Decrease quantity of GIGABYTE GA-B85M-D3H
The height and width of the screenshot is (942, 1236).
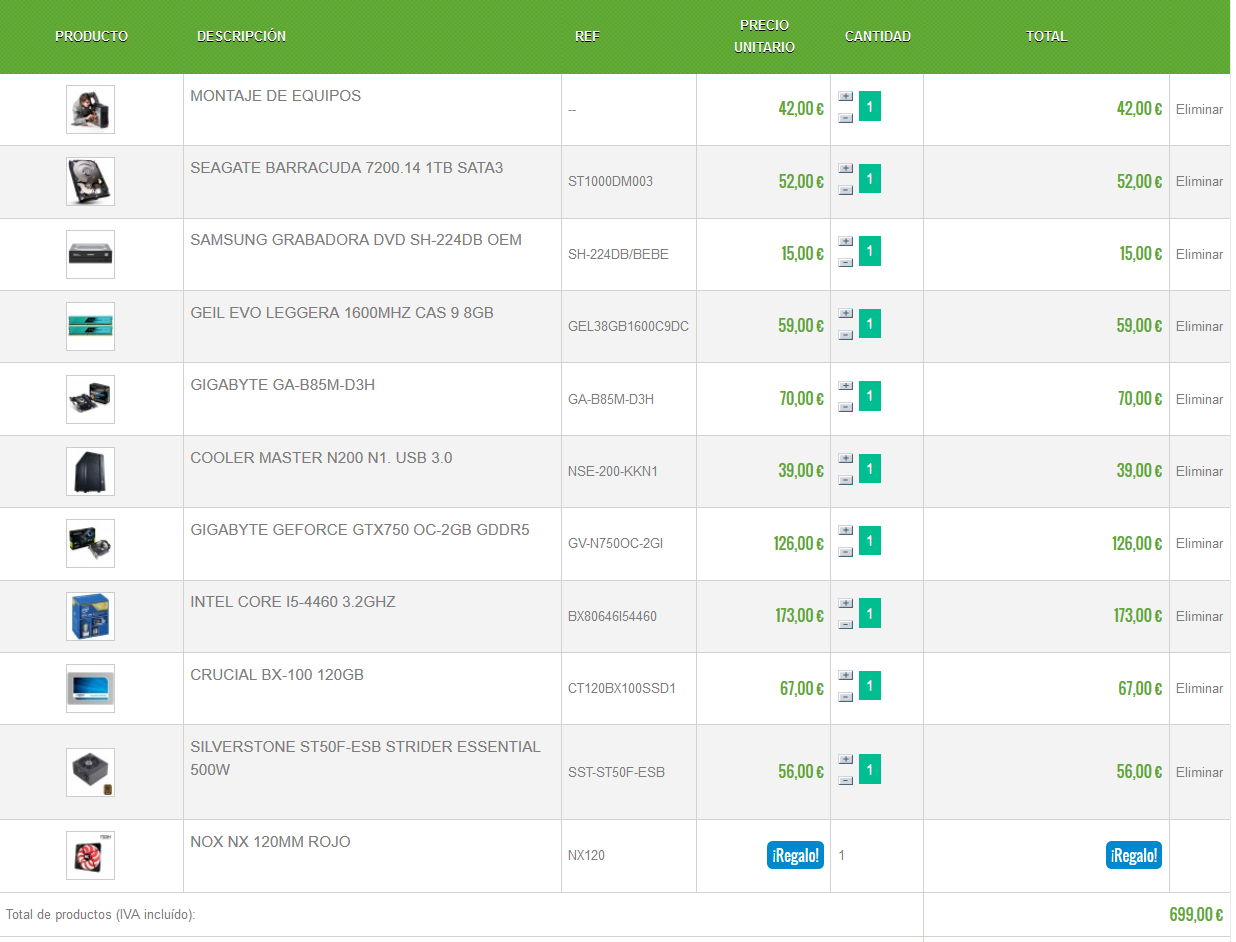coord(845,407)
